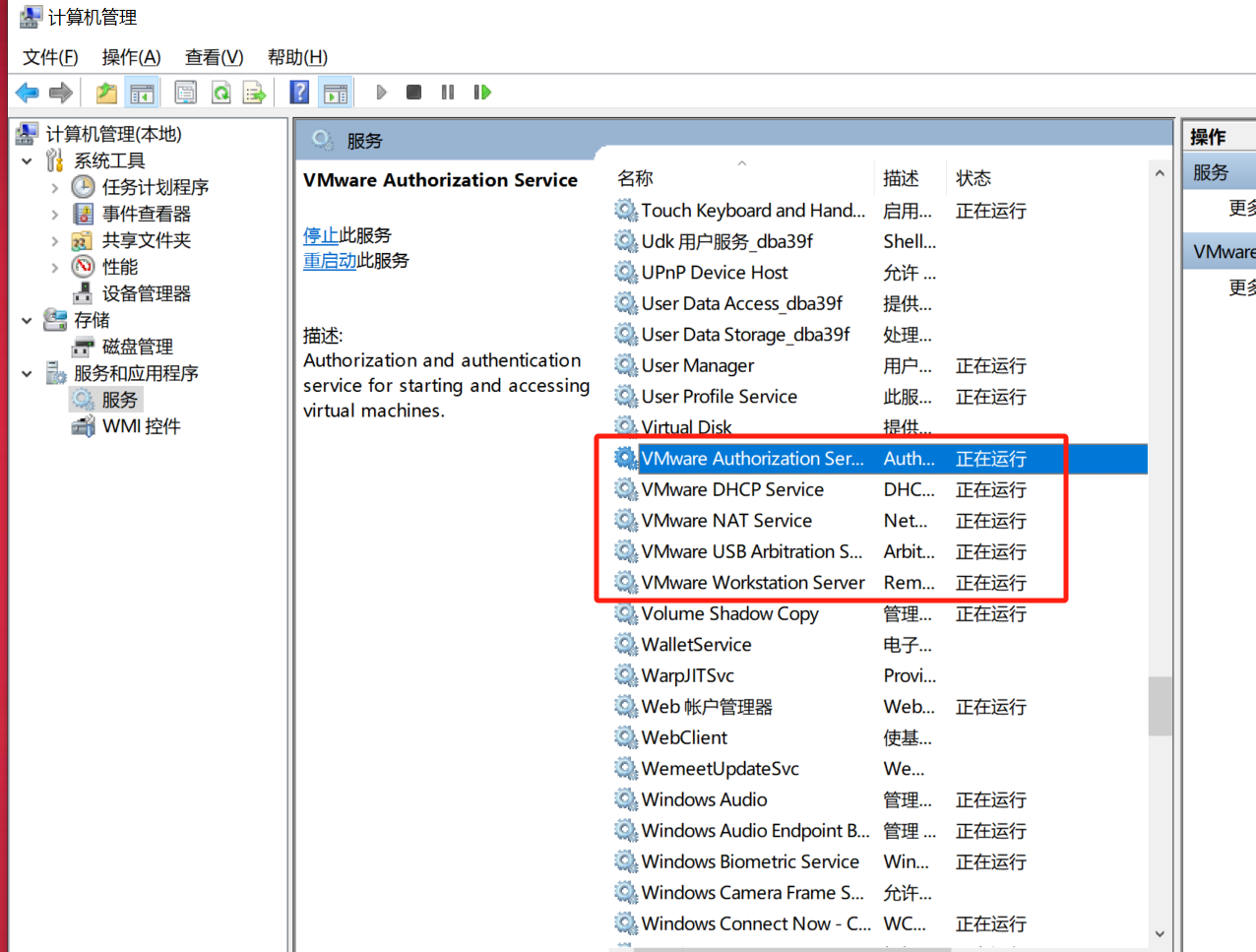Collapse the 系统工具 tree node
This screenshot has width=1256, height=952.
[x=27, y=160]
